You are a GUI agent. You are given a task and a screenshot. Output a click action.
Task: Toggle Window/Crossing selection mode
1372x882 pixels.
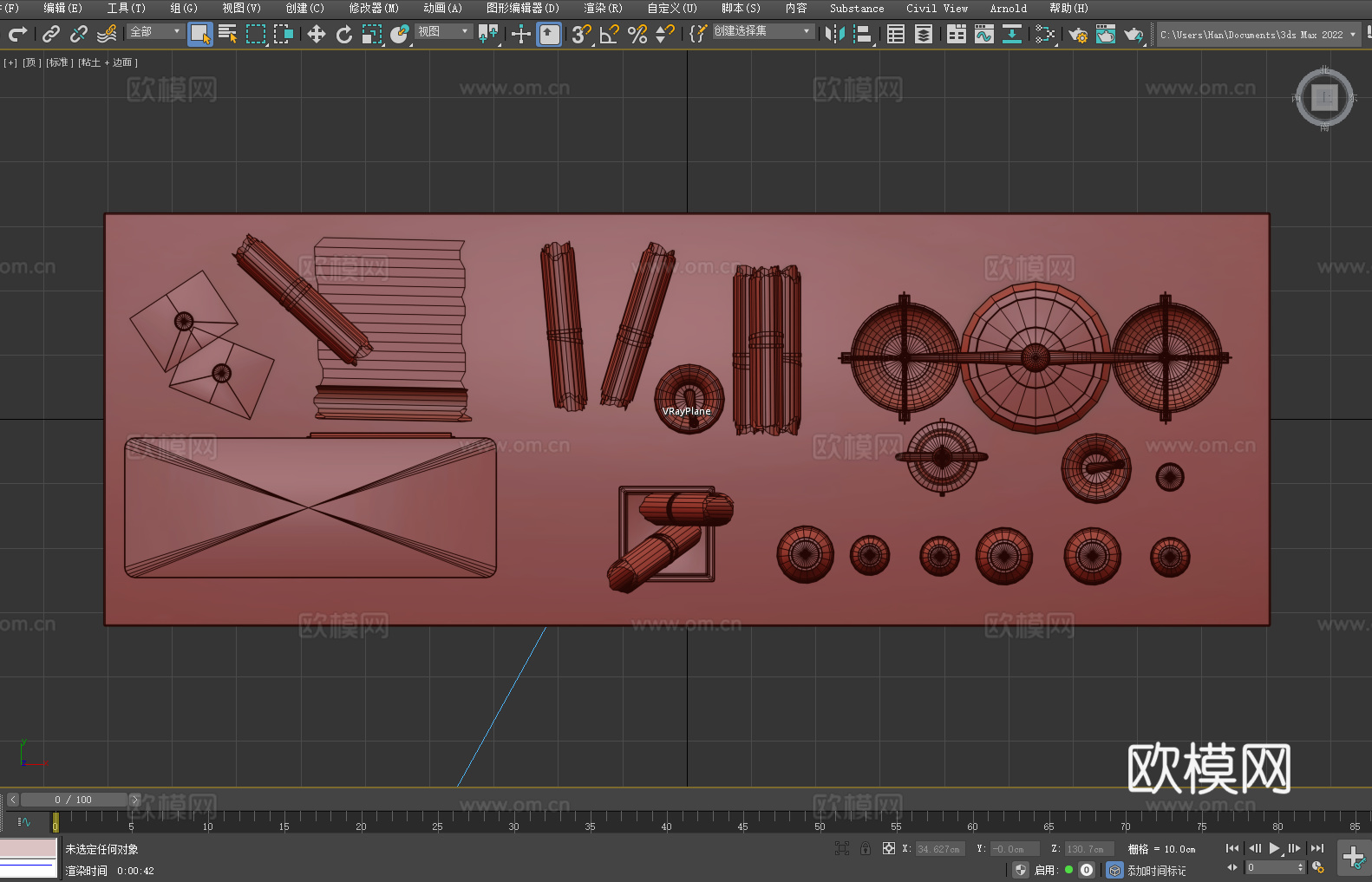[x=284, y=34]
